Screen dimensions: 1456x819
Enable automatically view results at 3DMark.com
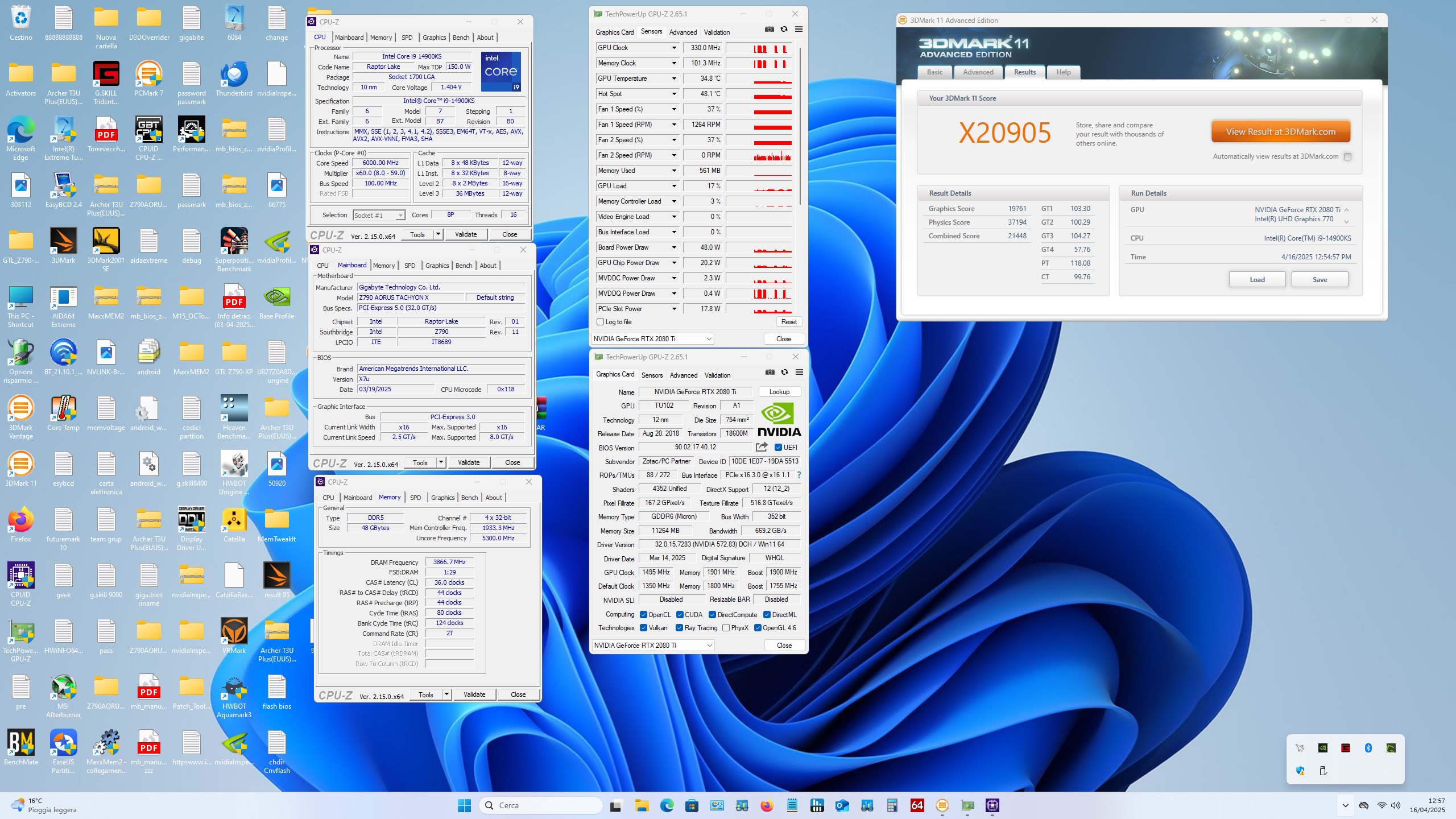coord(1347,157)
